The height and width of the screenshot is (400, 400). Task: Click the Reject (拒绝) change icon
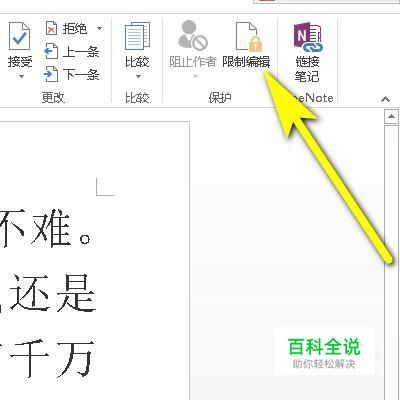(51, 29)
